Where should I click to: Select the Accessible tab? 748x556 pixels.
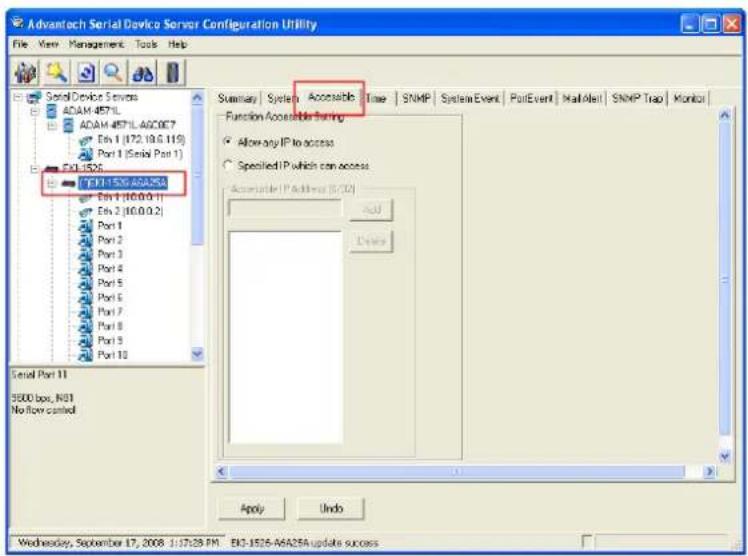(331, 97)
